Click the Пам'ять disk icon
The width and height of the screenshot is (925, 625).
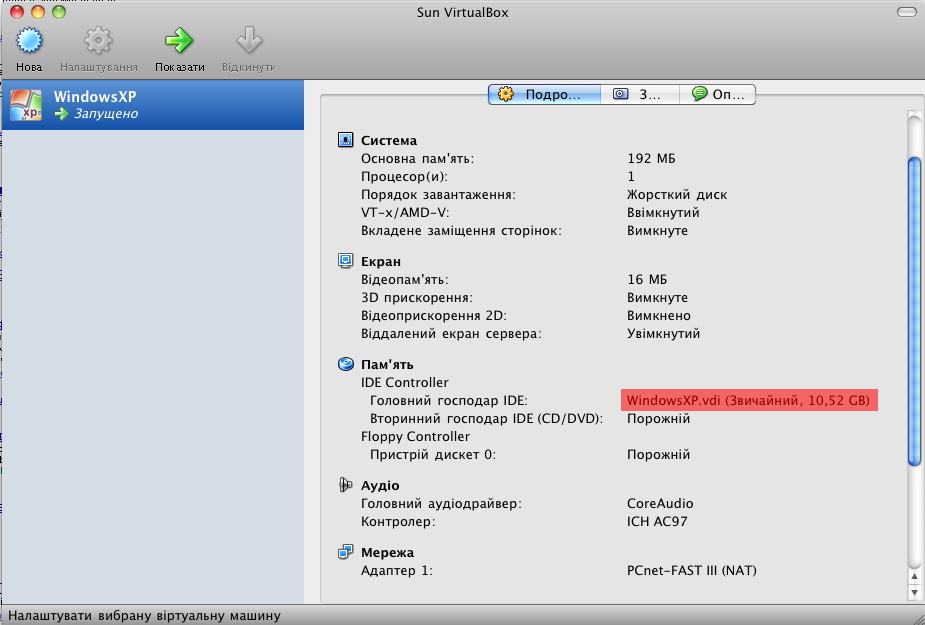pos(345,364)
